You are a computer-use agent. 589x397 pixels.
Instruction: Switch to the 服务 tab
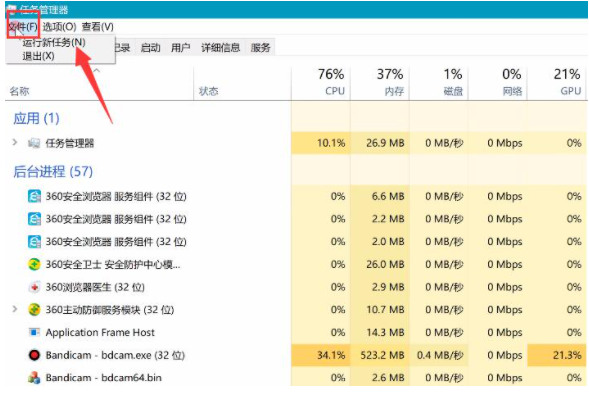(261, 48)
